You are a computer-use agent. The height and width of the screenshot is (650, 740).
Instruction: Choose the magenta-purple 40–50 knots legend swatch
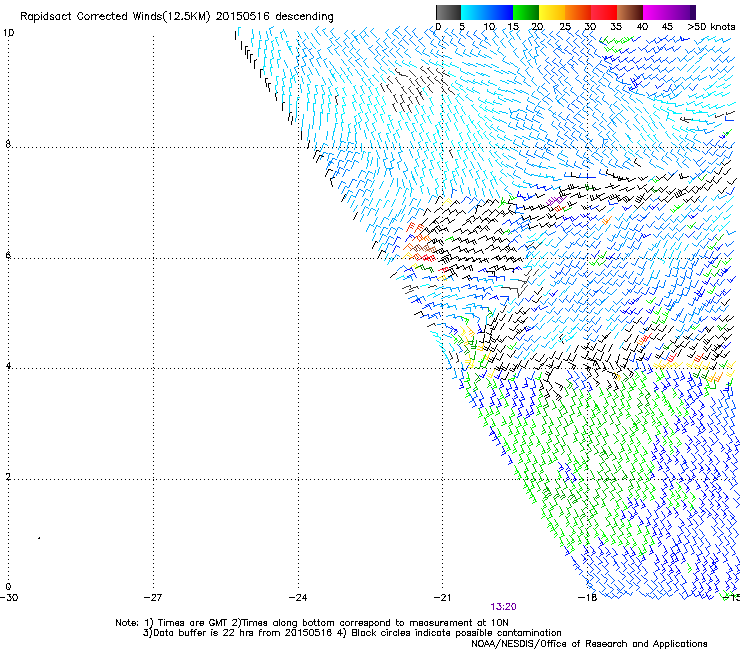point(669,12)
